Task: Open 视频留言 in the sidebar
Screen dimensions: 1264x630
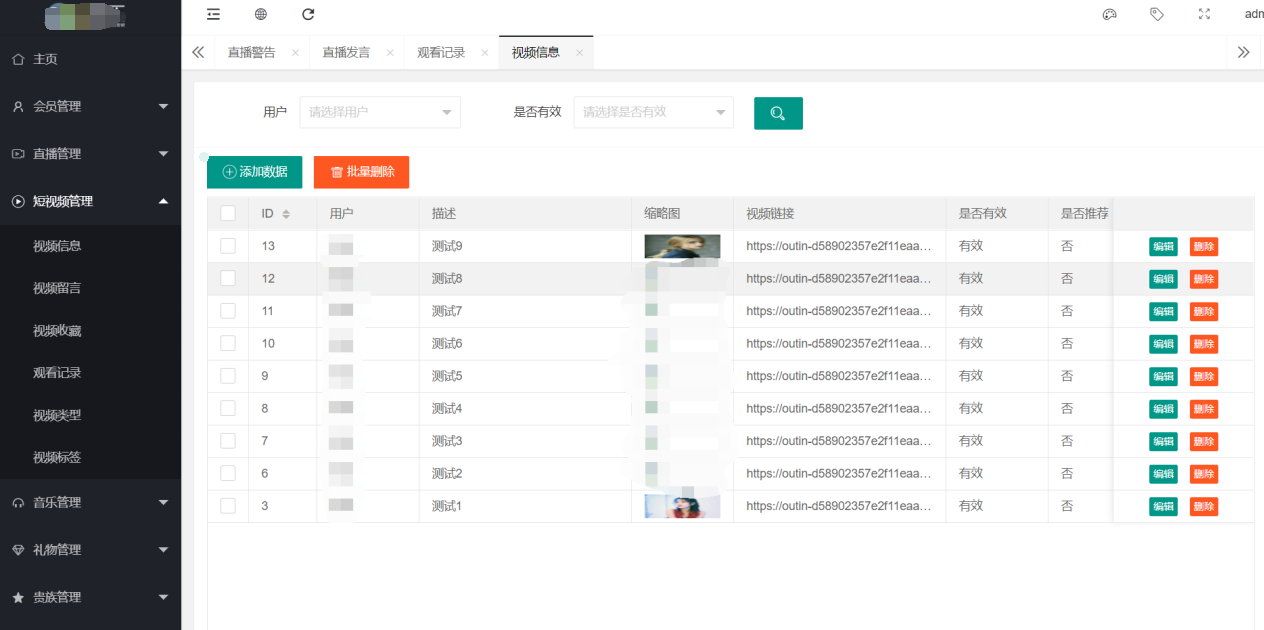Action: click(57, 288)
